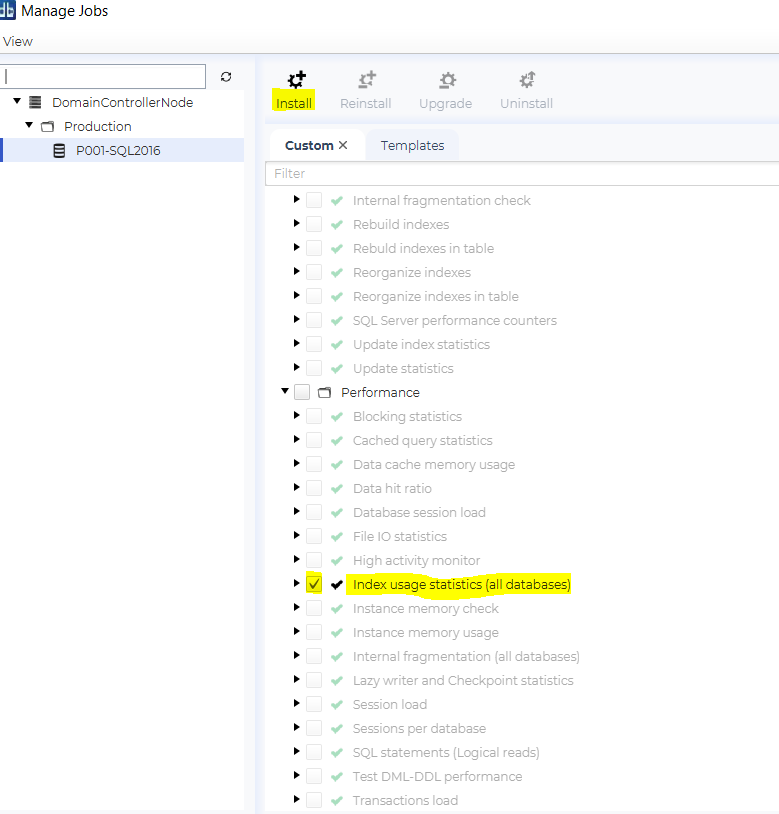Check the Reorganize indexes checkbox
The height and width of the screenshot is (814, 779).
(x=314, y=272)
